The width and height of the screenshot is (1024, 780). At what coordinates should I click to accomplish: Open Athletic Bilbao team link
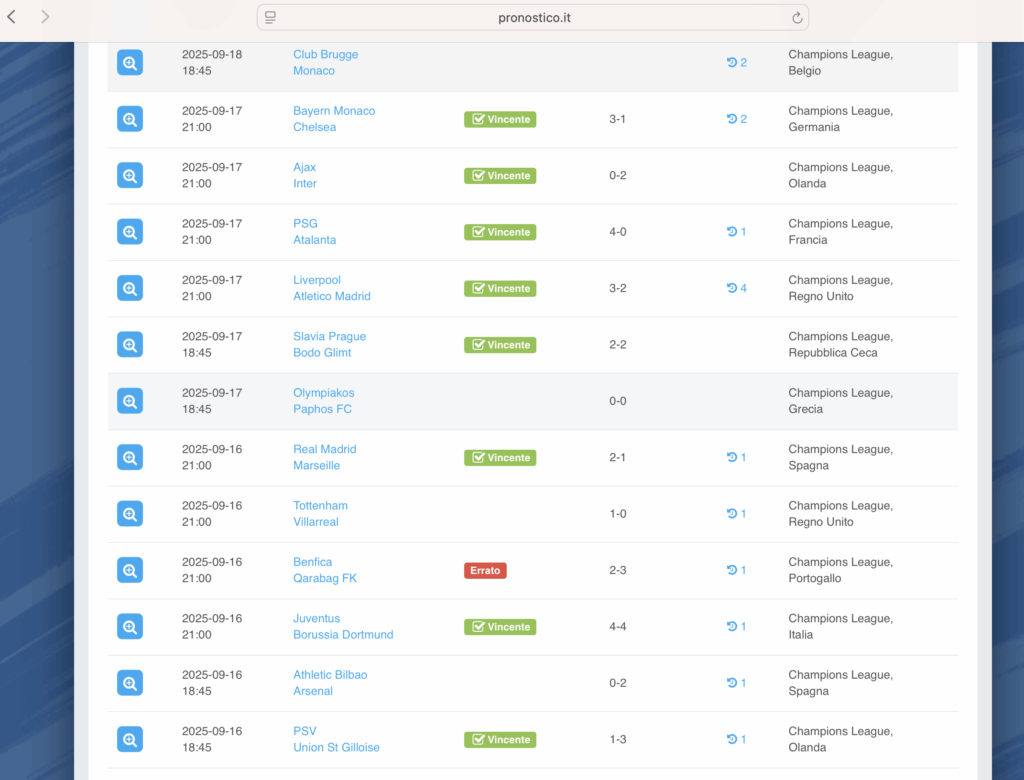pos(330,675)
